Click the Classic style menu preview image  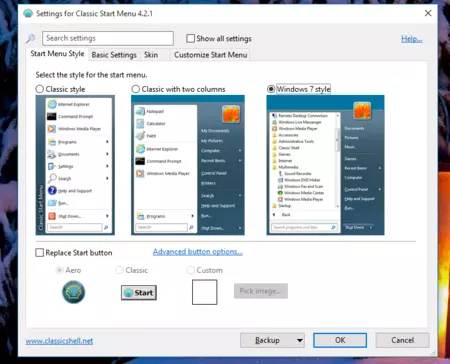click(75, 165)
